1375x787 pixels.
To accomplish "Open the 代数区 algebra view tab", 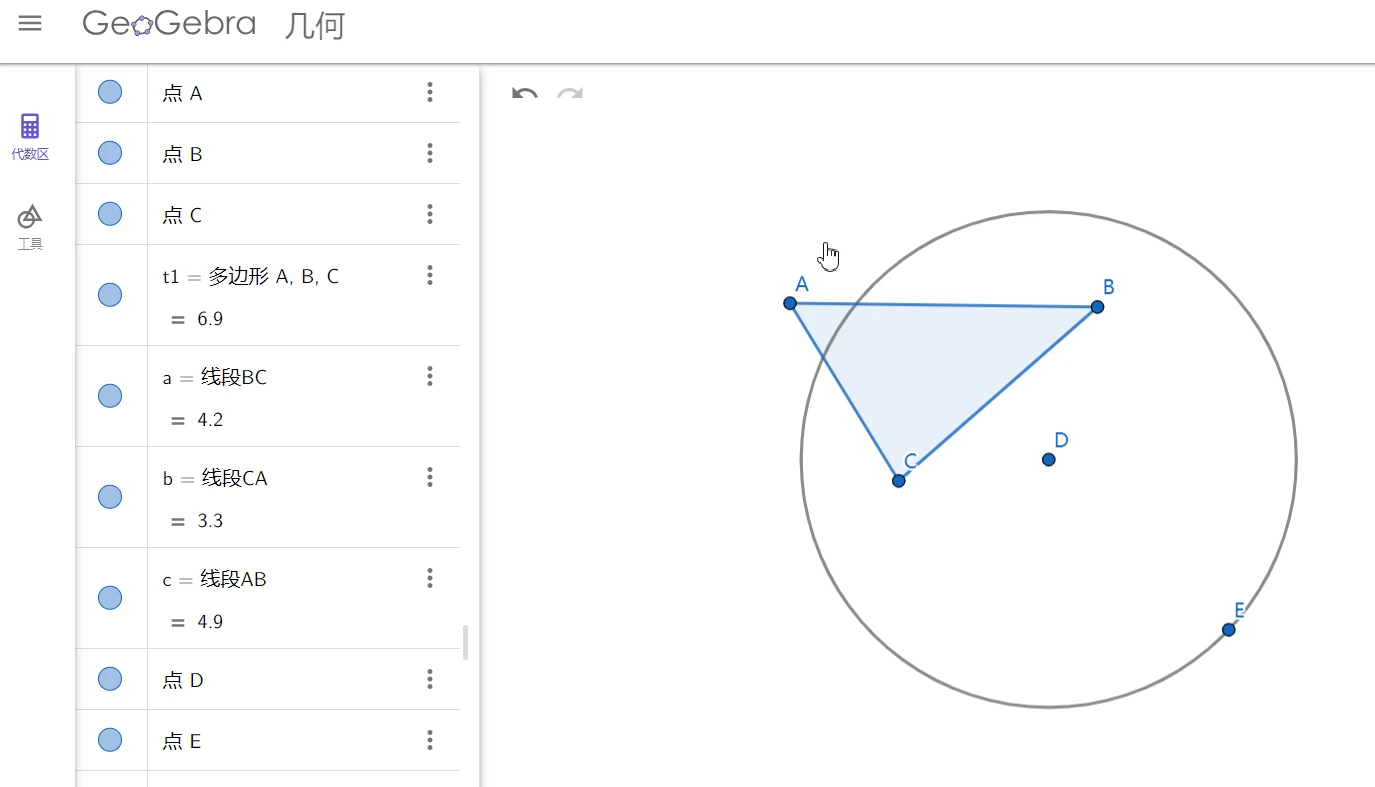I will [x=30, y=137].
